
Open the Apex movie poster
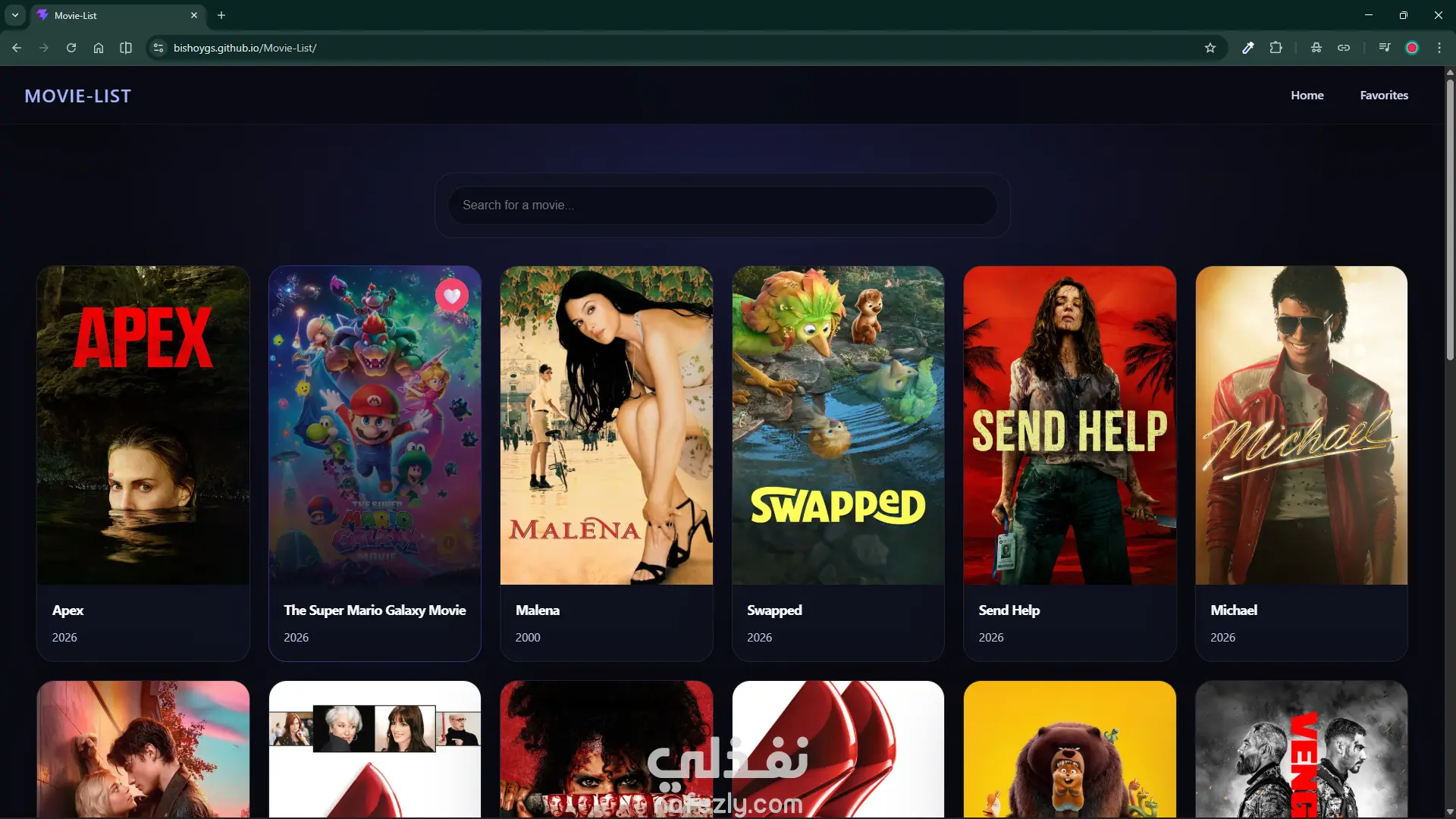pyautogui.click(x=143, y=425)
